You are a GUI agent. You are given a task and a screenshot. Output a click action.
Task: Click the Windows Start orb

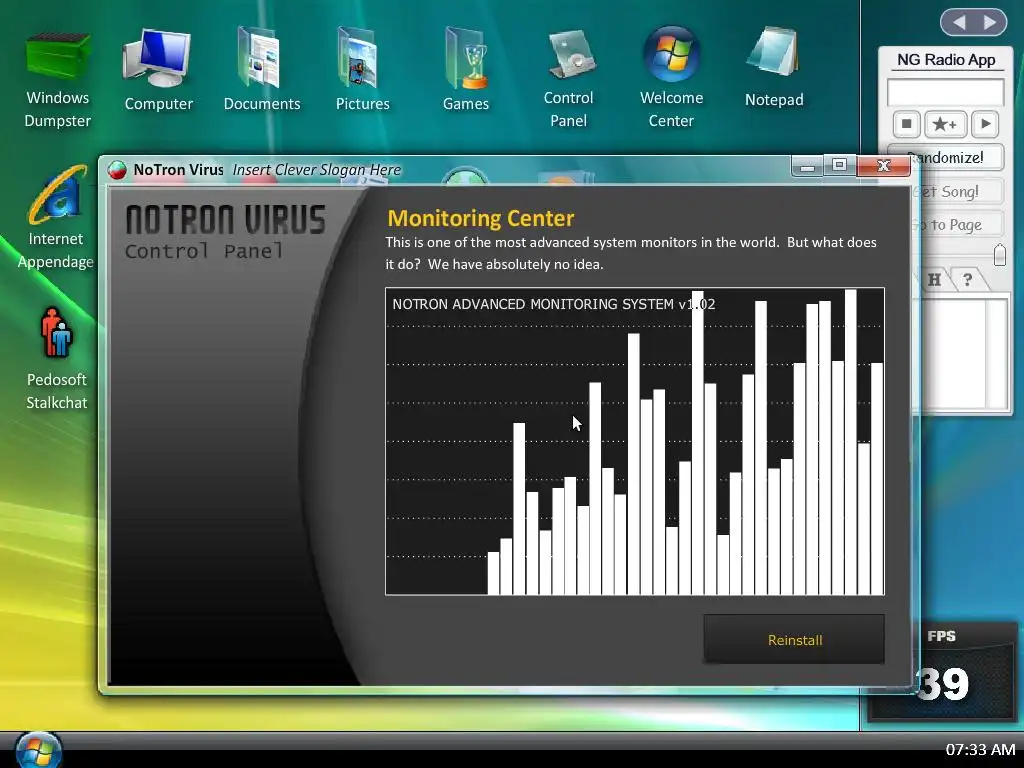coord(38,750)
